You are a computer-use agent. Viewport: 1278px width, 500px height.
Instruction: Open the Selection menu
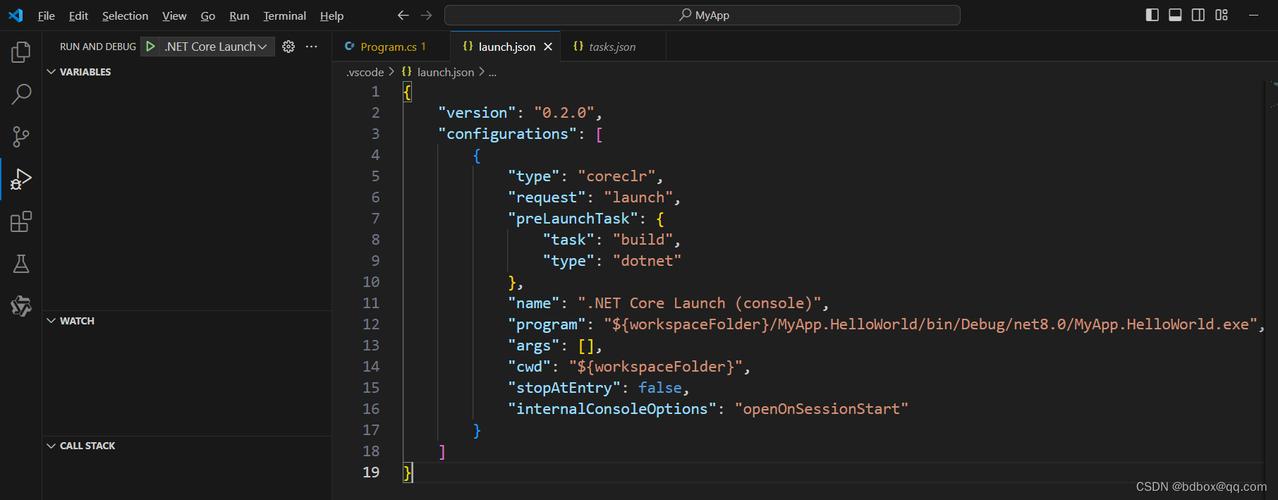coord(125,16)
